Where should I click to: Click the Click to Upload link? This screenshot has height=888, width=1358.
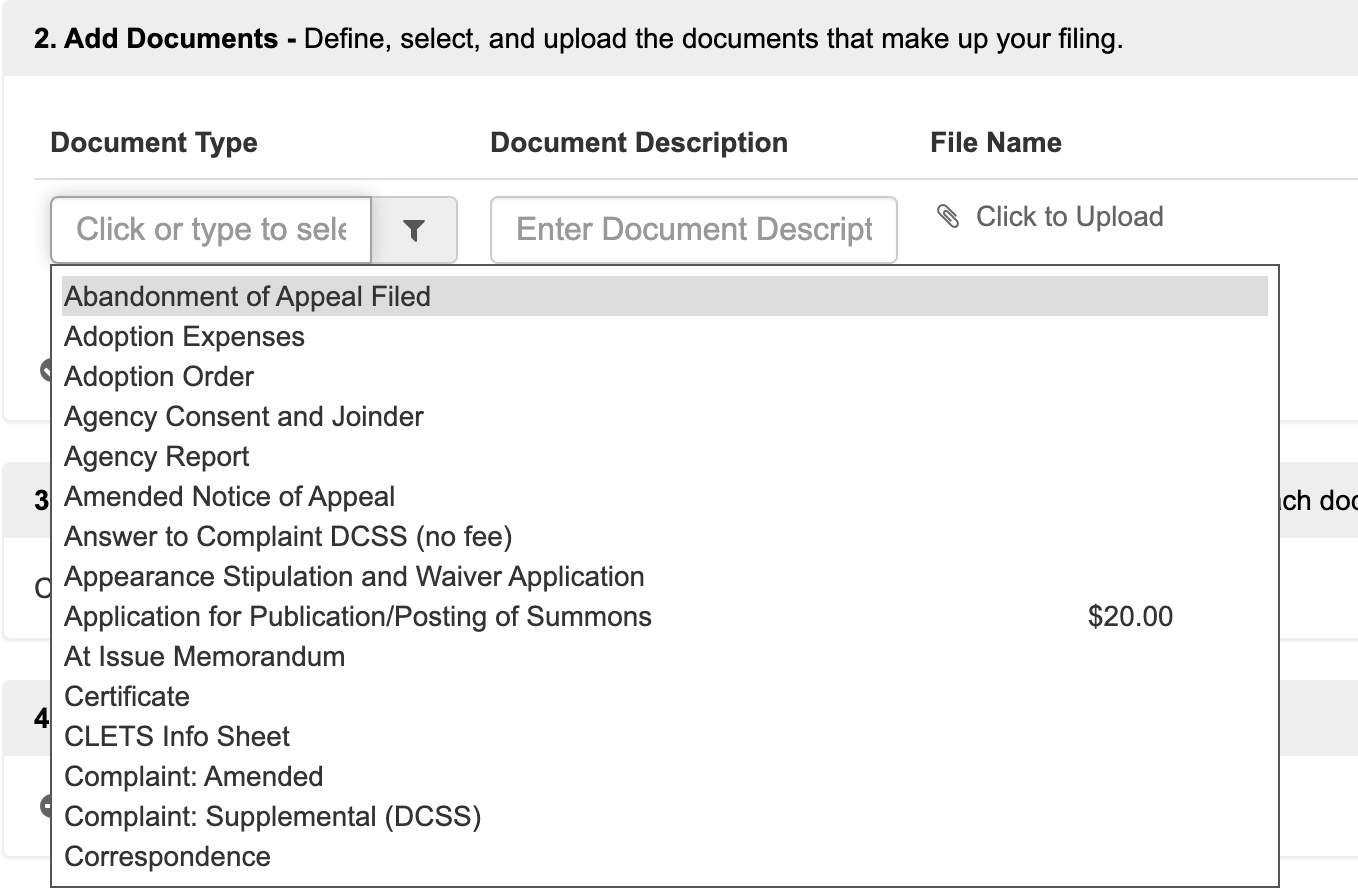point(1069,217)
